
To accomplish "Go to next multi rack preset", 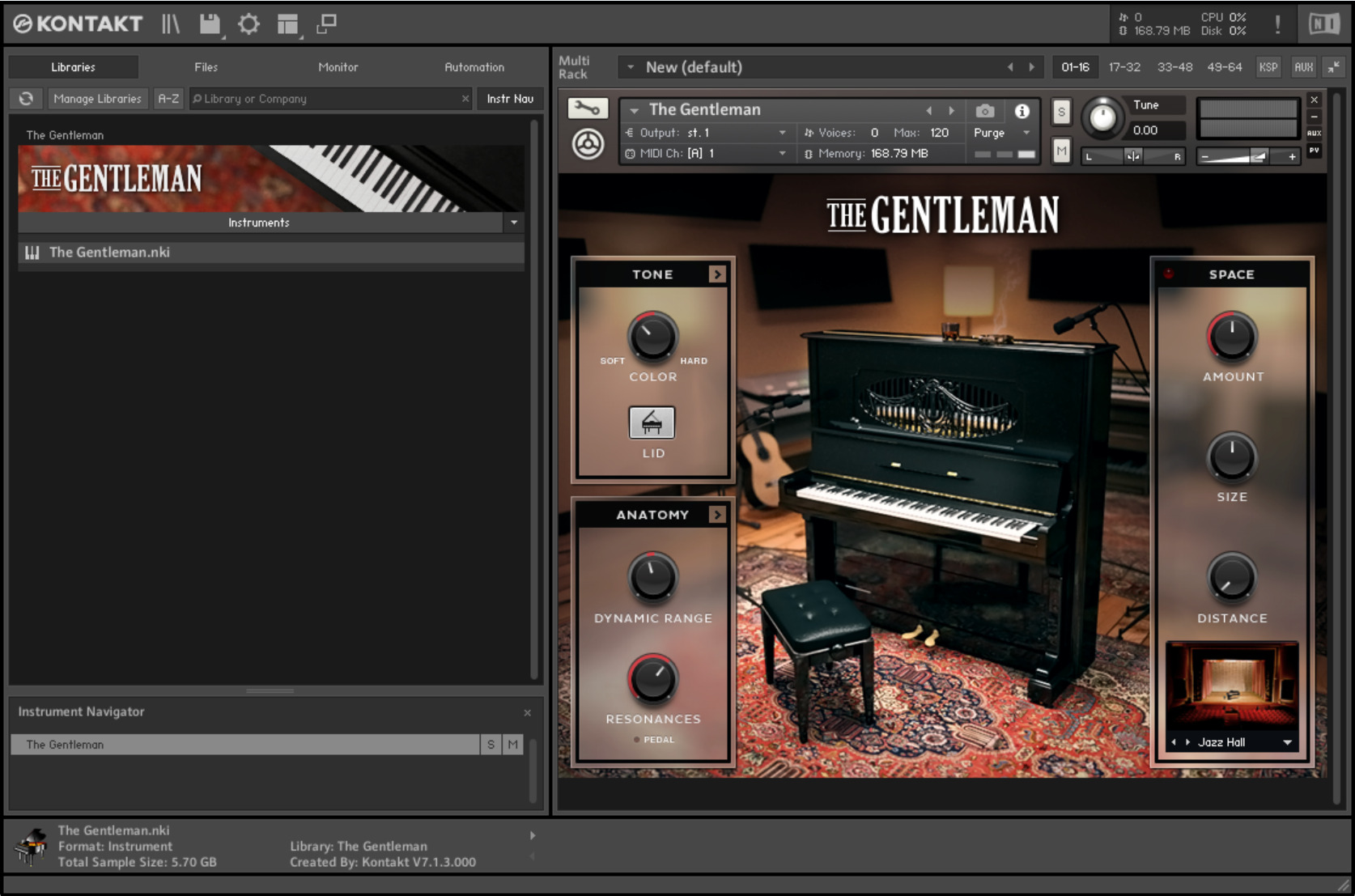I will click(x=1032, y=67).
